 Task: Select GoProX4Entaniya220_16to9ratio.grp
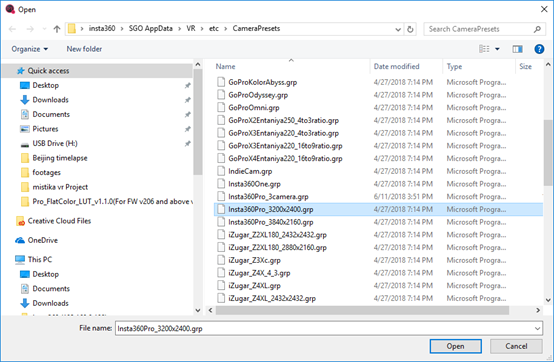pos(285,159)
